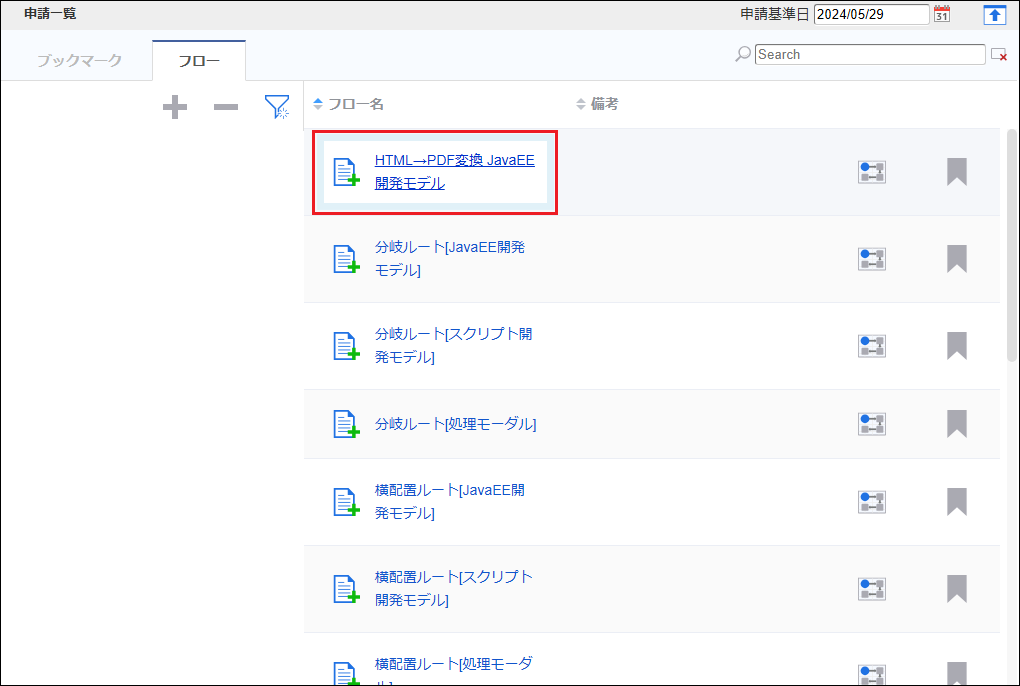The height and width of the screenshot is (686, 1020).
Task: Show the flow diagram for HTML→PDF変換 JavaEE開発モデル
Action: (872, 172)
